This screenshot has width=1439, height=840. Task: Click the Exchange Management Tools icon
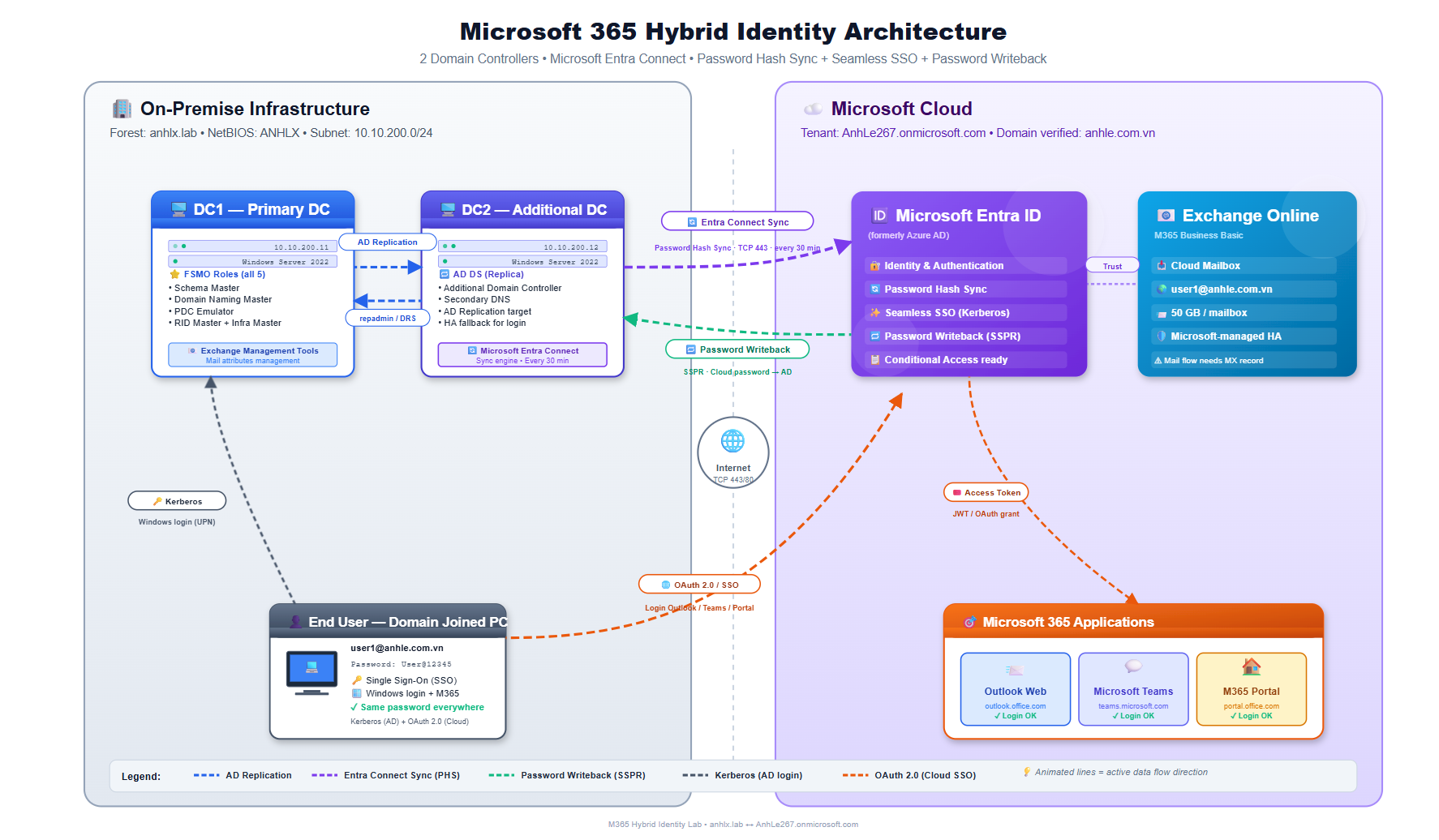(x=192, y=351)
